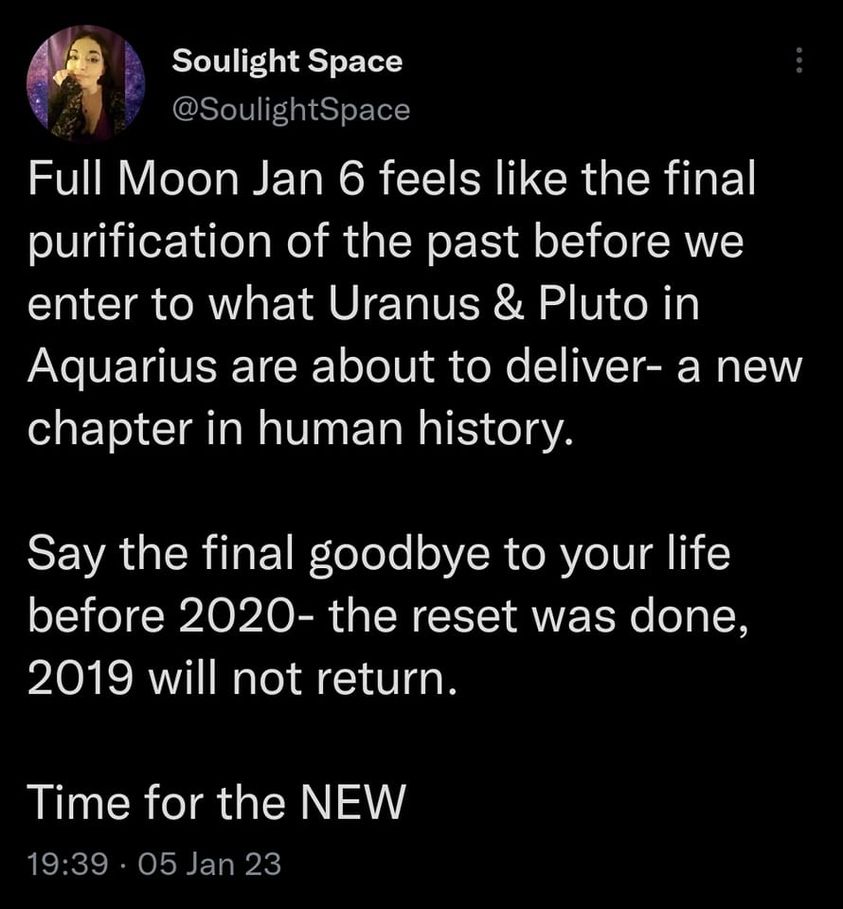This screenshot has height=909, width=843.
Task: Click "chapter in human history." line
Action: click(x=300, y=430)
